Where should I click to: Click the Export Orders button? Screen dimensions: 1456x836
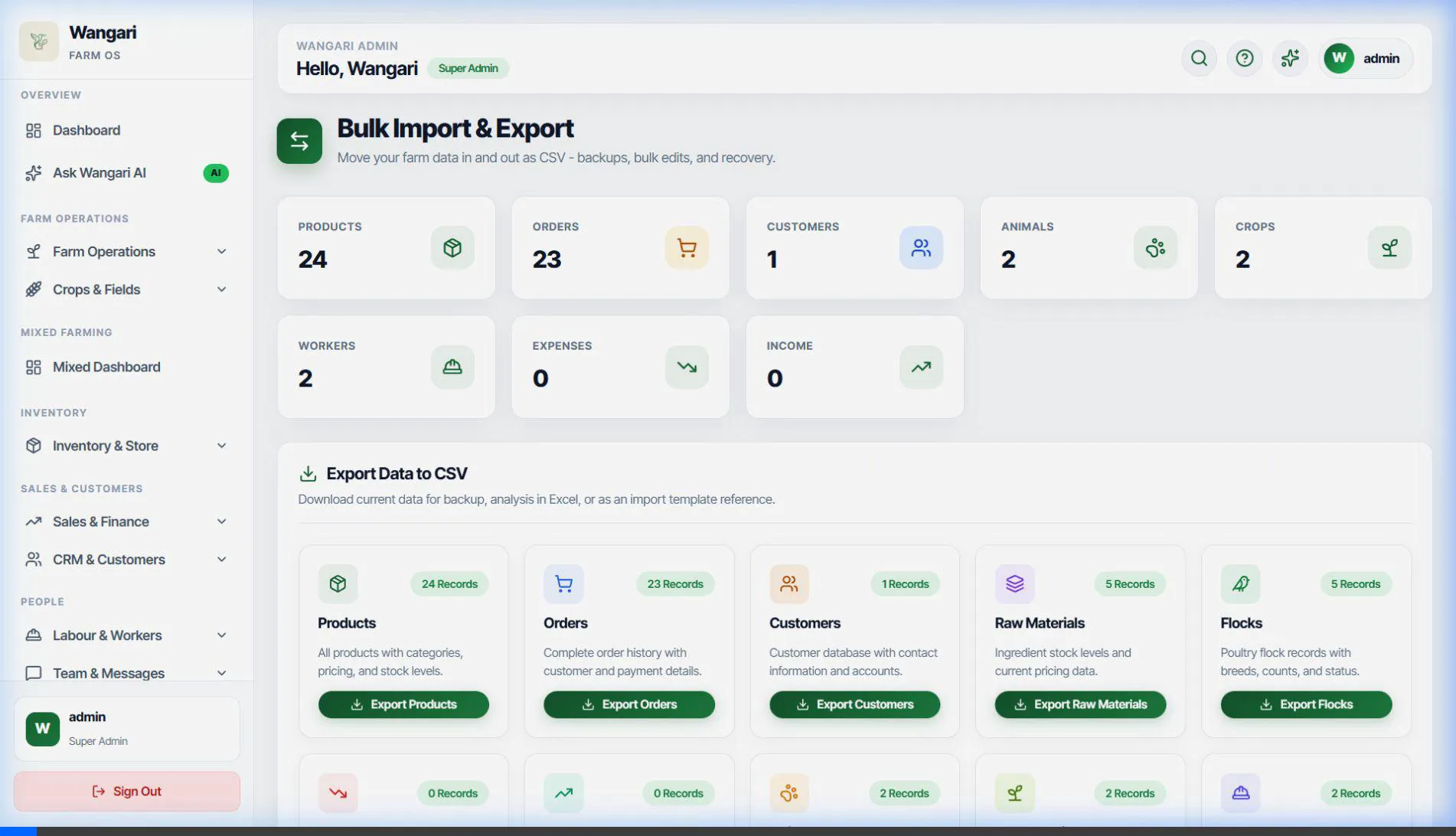click(x=629, y=704)
